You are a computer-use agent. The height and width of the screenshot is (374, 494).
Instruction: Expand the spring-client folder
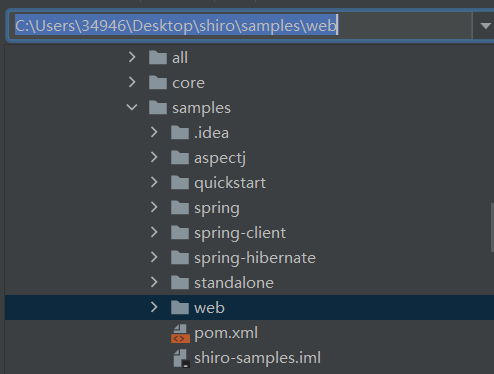pos(154,232)
